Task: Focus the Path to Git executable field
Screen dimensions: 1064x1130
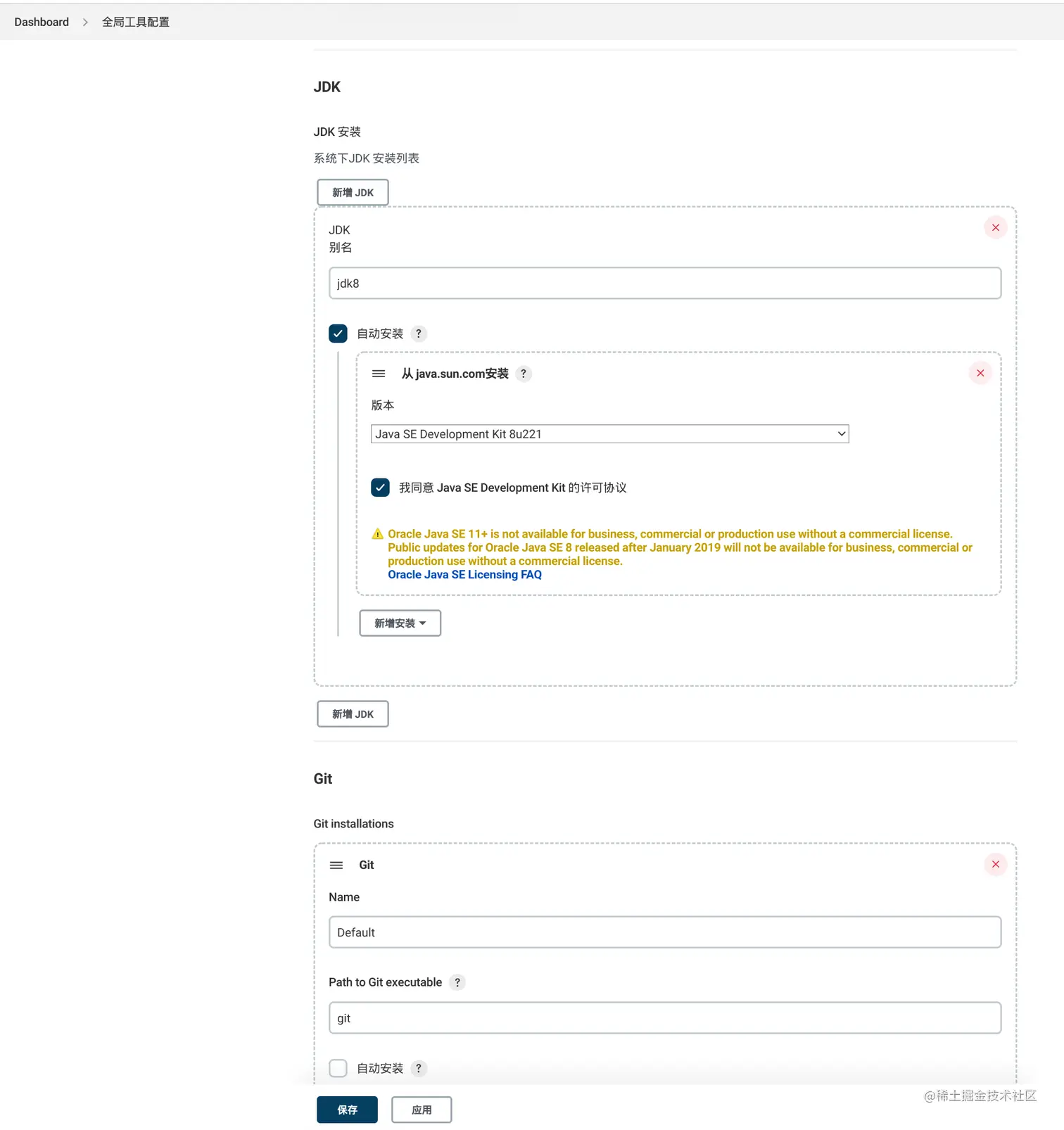Action: click(665, 1018)
